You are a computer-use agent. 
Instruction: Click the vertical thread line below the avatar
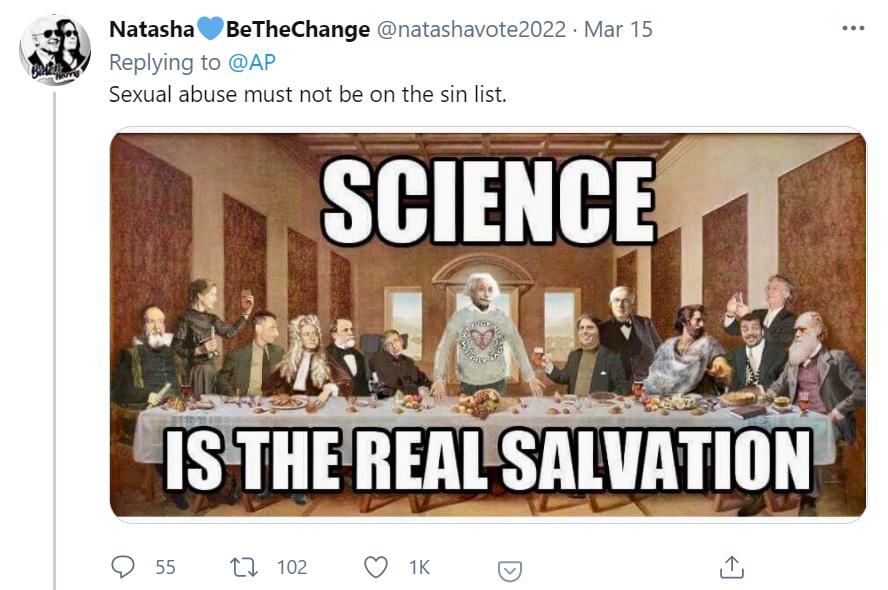[x=55, y=341]
